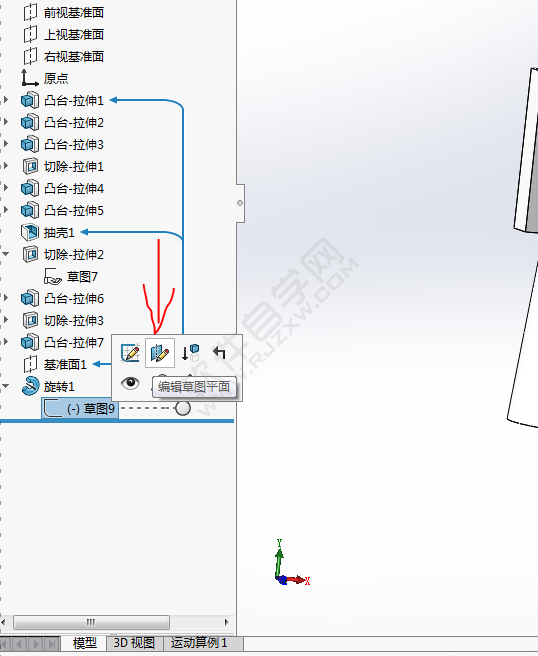Screen dimensions: 538x656
Task: Click the green Y axis of the view triad
Action: point(279,561)
